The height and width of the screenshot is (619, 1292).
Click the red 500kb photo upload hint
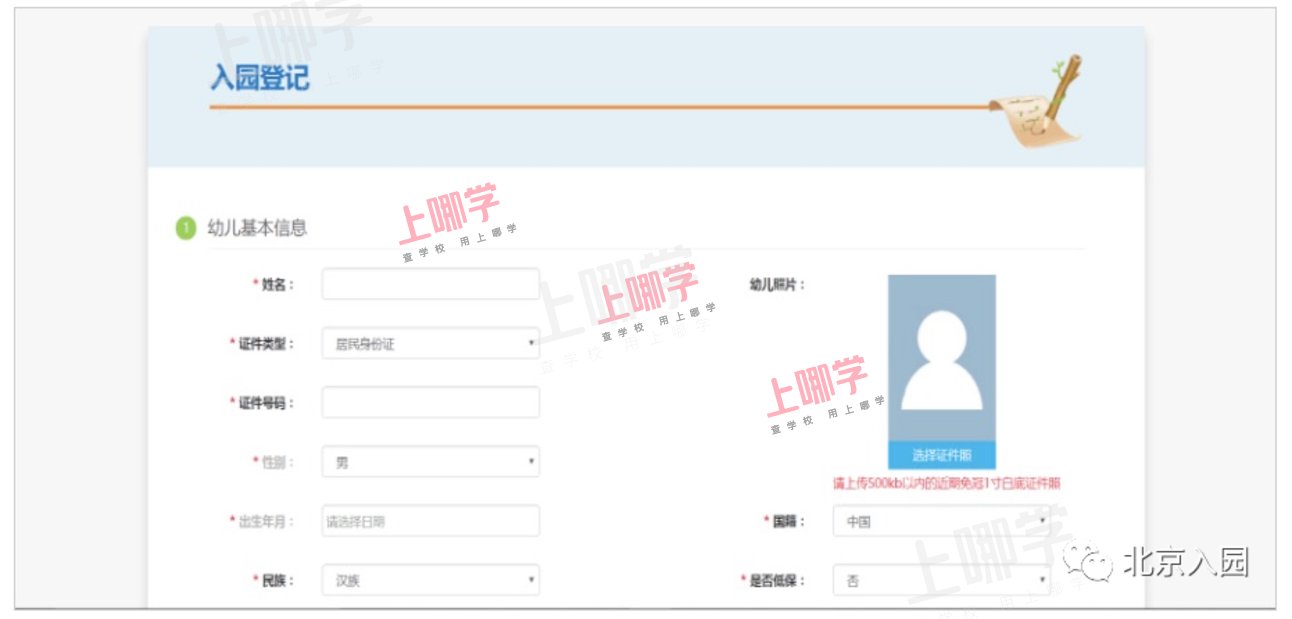946,484
